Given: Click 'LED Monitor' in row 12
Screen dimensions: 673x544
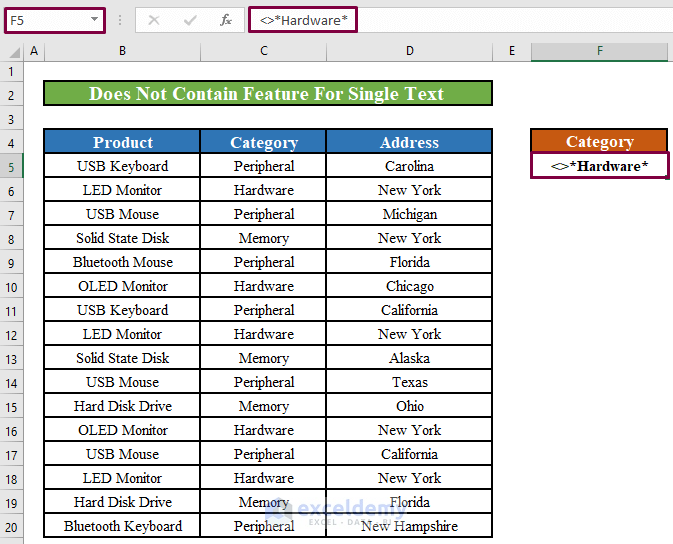Looking at the screenshot, I should (122, 334).
